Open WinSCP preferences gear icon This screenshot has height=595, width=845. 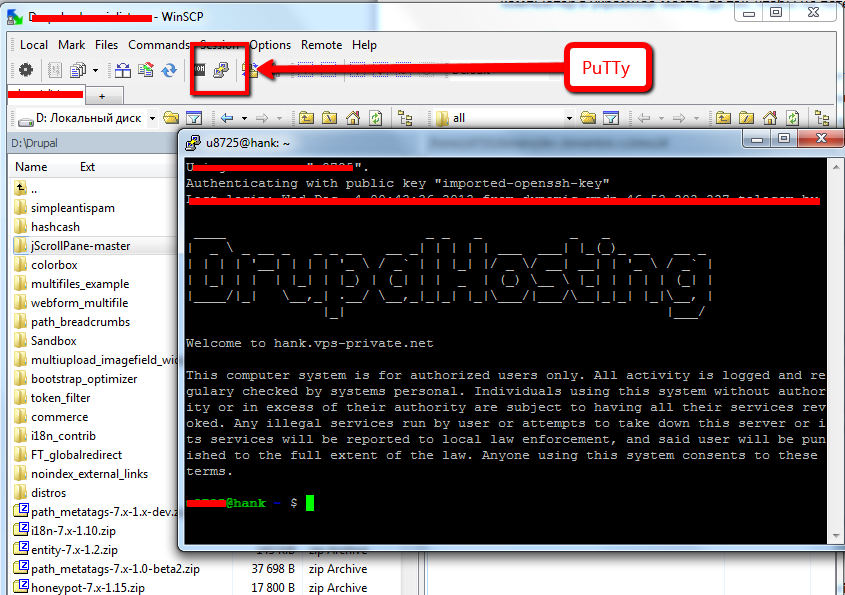(x=26, y=70)
